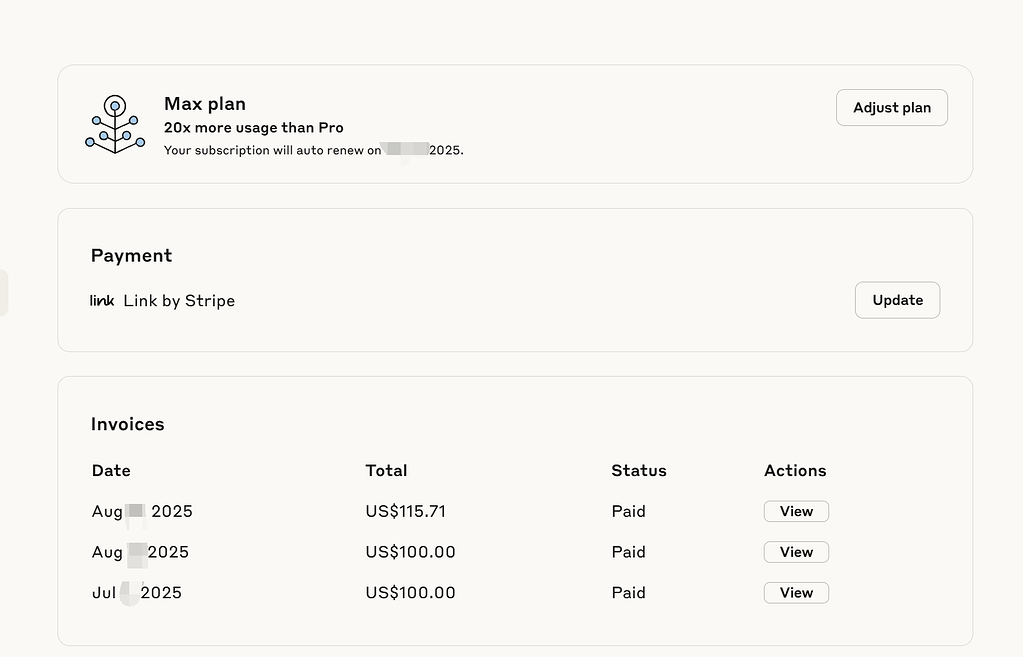Click the collapsed sidebar handle at left edge
This screenshot has width=1023, height=657.
tap(4, 293)
